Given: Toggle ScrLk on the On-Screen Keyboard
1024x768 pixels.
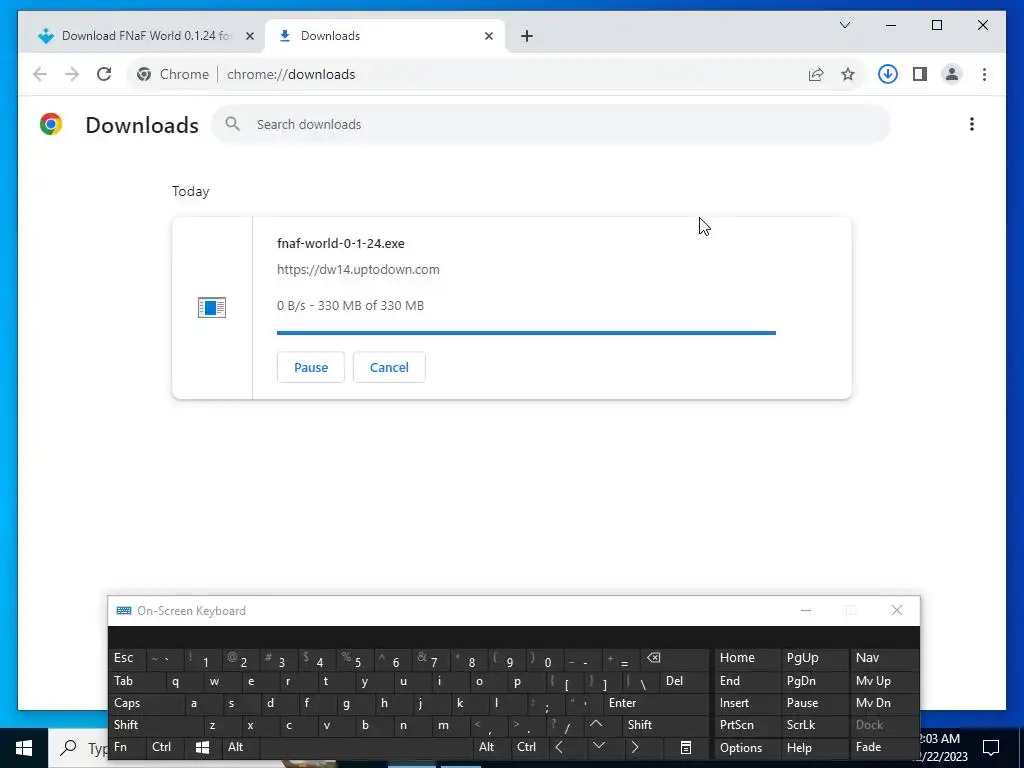Looking at the screenshot, I should click(x=813, y=725).
